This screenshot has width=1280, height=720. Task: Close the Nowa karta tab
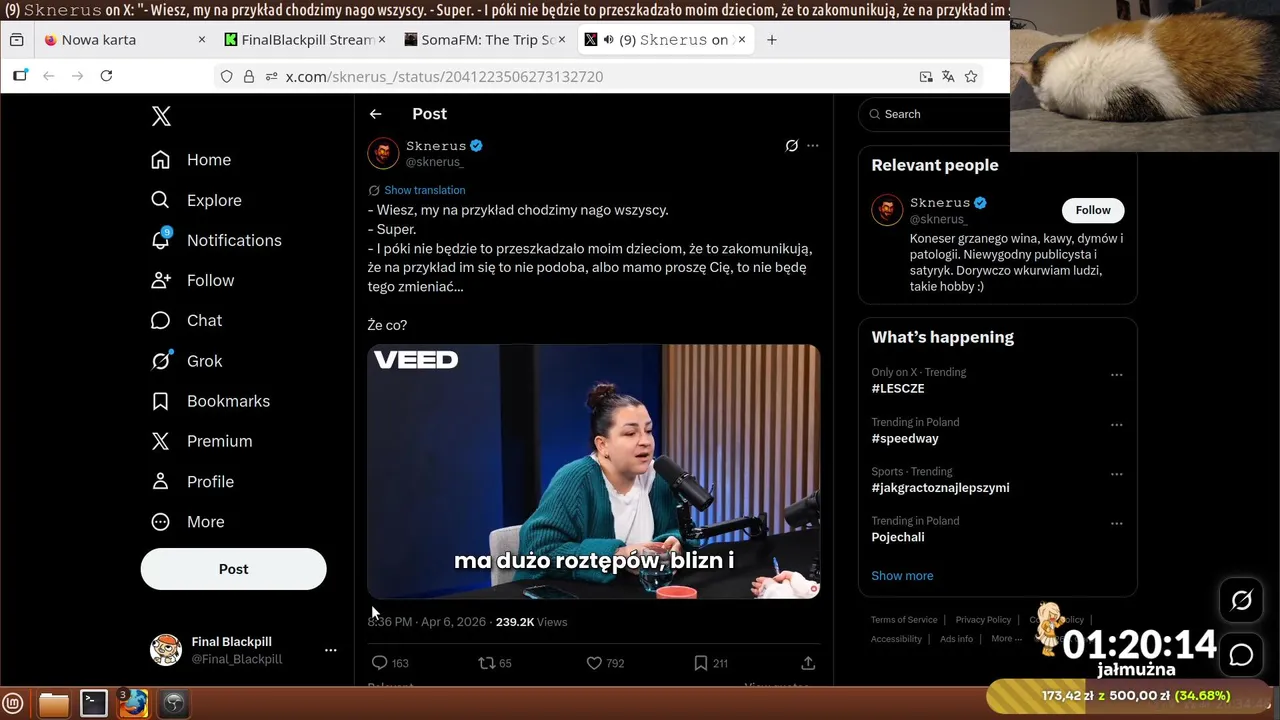coord(201,40)
